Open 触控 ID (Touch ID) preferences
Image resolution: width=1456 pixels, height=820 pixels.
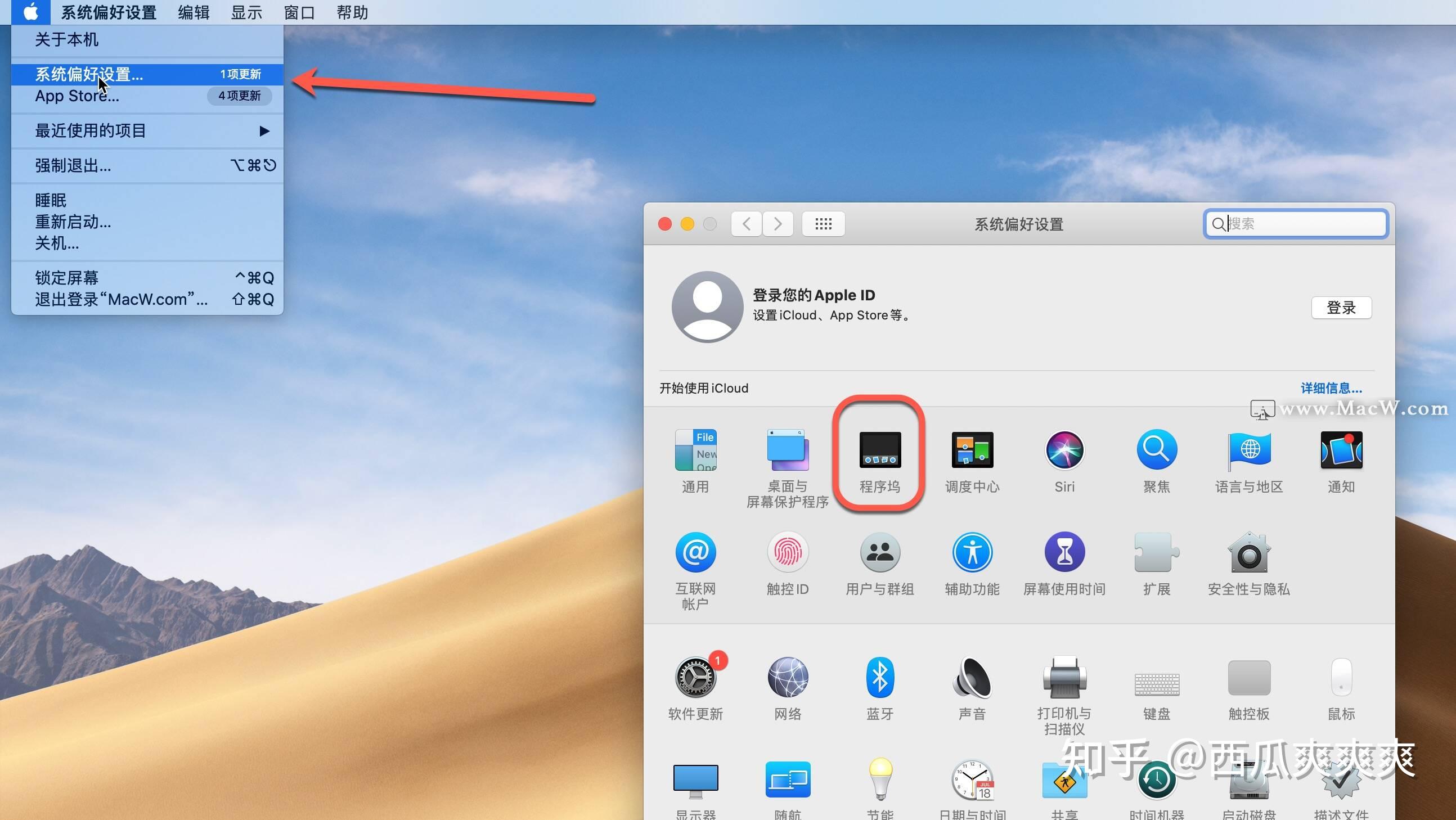click(787, 552)
